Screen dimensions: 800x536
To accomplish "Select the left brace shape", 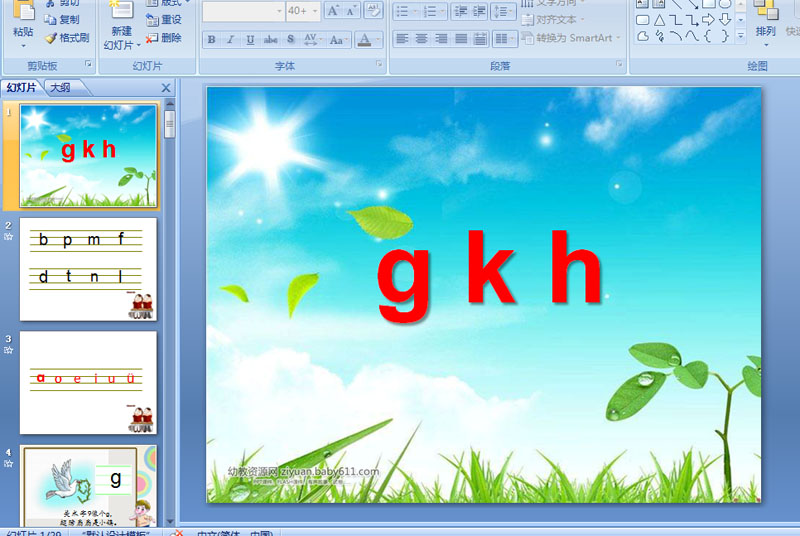I will click(709, 36).
